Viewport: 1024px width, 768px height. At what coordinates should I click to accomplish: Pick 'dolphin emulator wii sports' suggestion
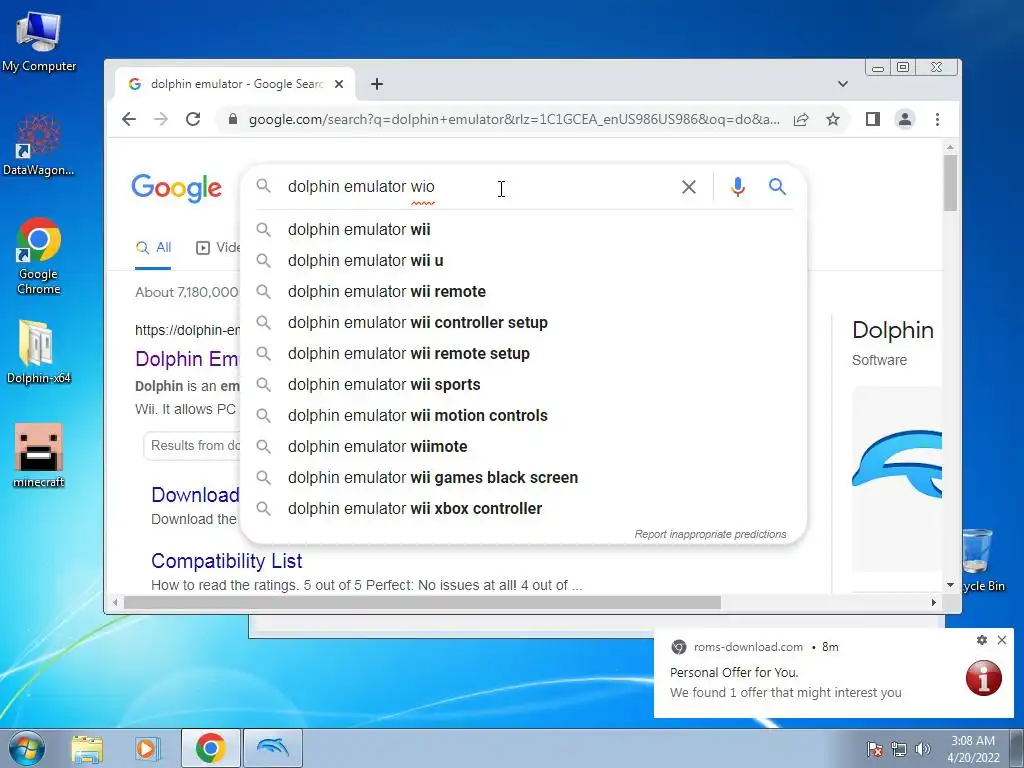click(x=524, y=385)
